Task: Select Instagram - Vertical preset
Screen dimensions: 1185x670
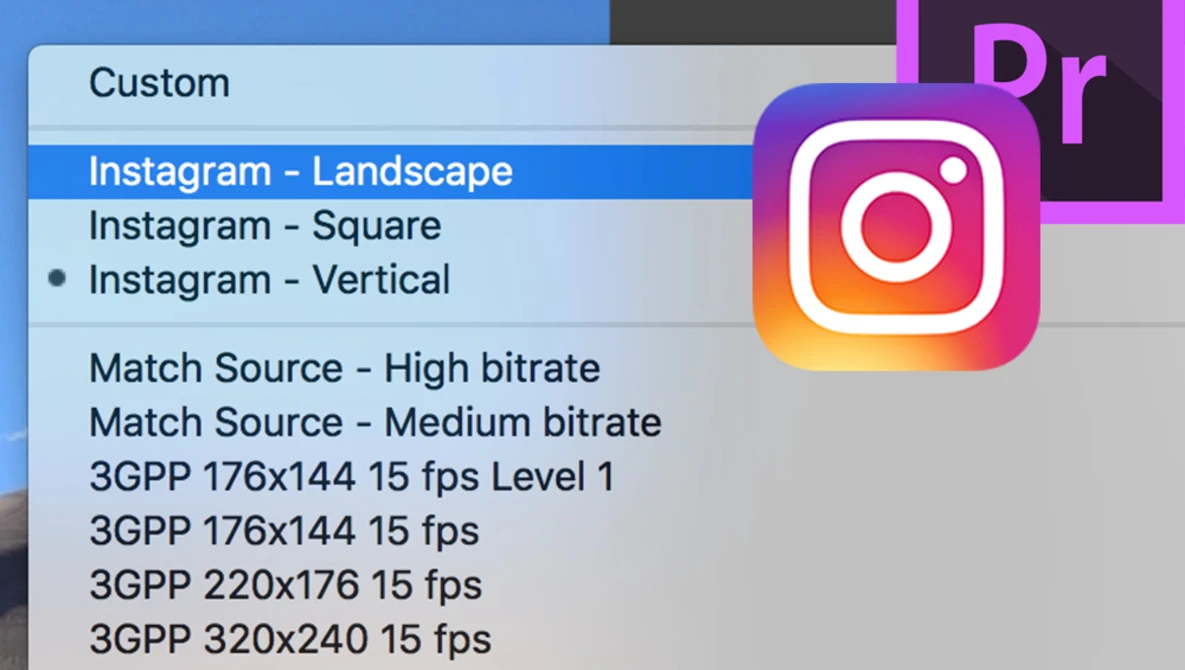Action: 269,279
